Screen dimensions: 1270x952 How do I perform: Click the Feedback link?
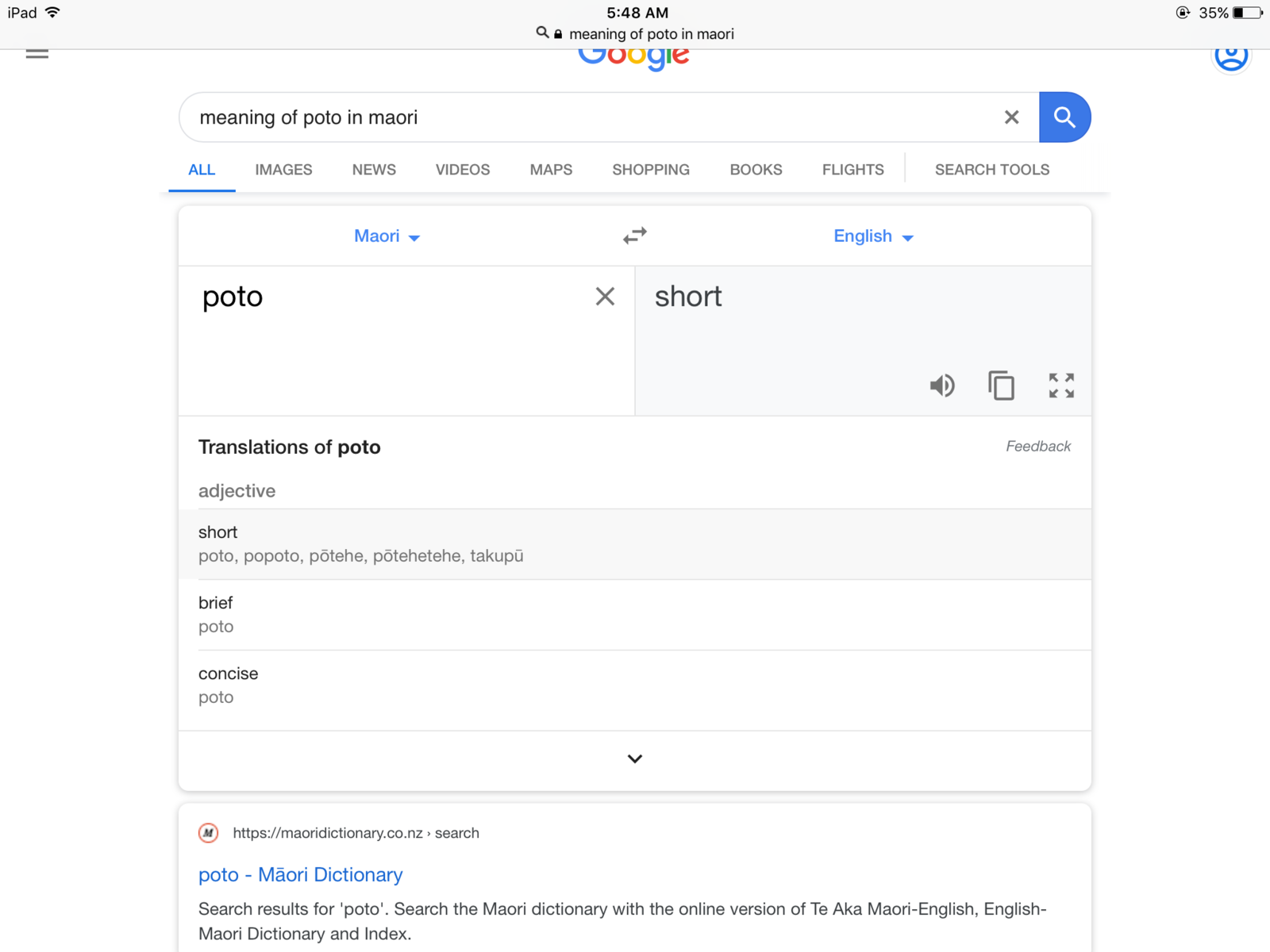[x=1038, y=447]
